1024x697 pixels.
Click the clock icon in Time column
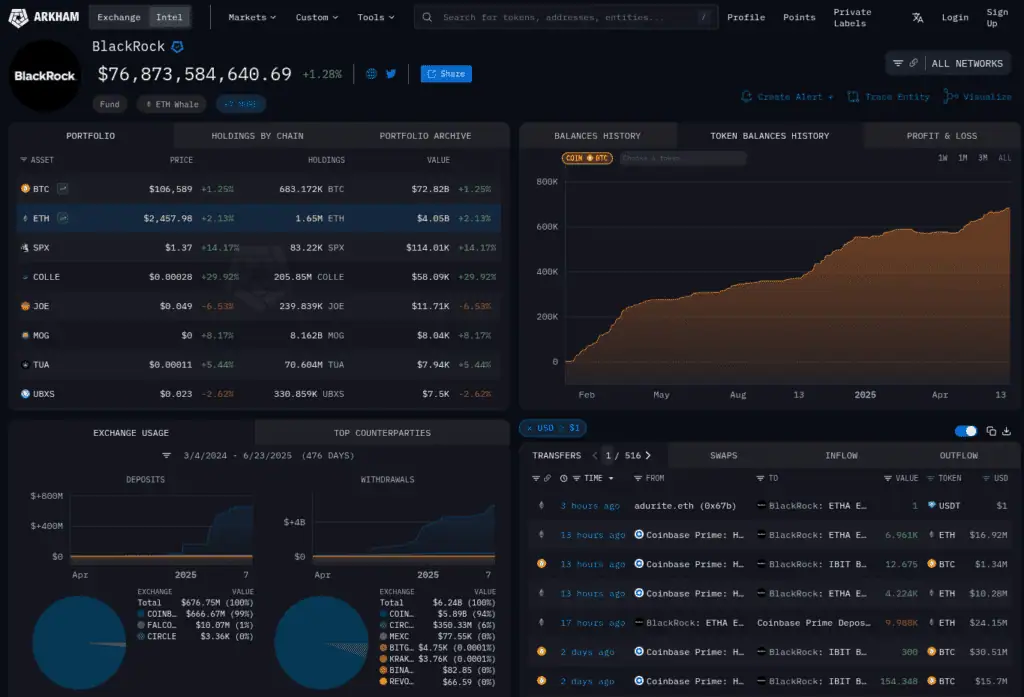(x=564, y=478)
